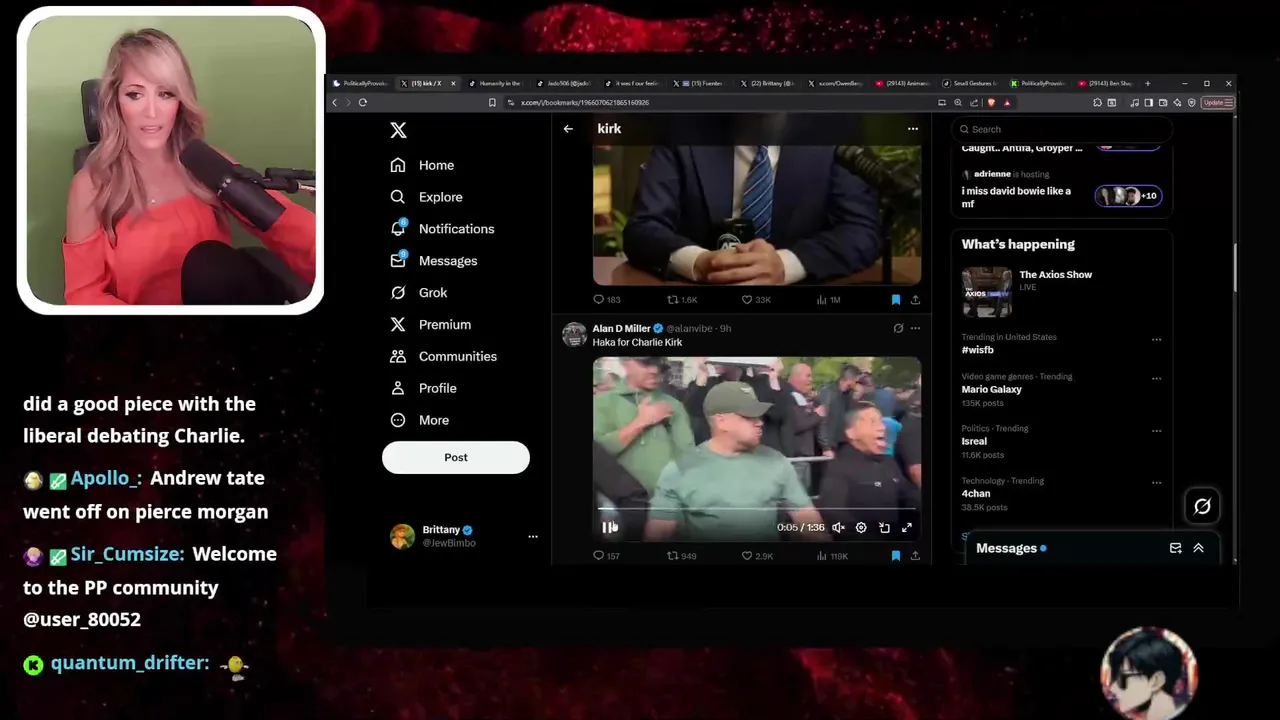This screenshot has height=720, width=1280.
Task: Click the back arrow beside kirk
Action: (568, 129)
